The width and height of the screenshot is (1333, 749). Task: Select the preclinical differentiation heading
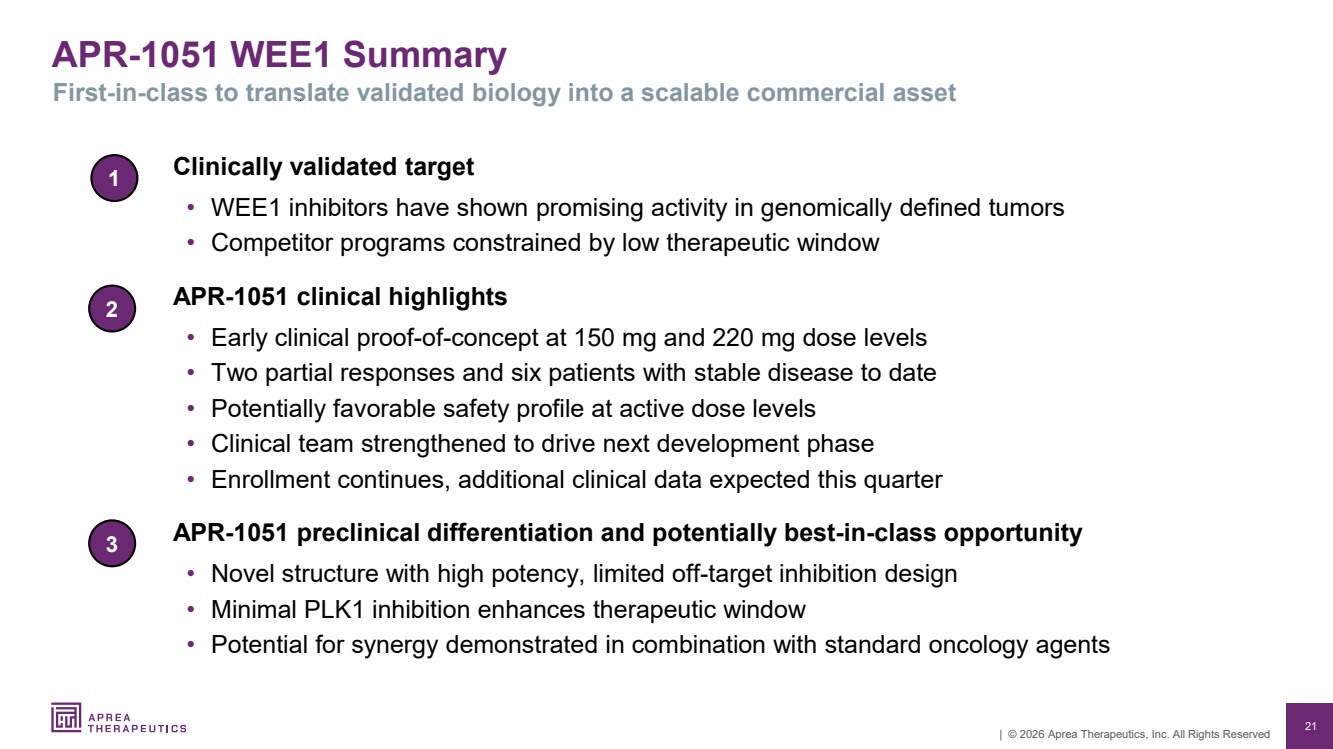tap(627, 533)
